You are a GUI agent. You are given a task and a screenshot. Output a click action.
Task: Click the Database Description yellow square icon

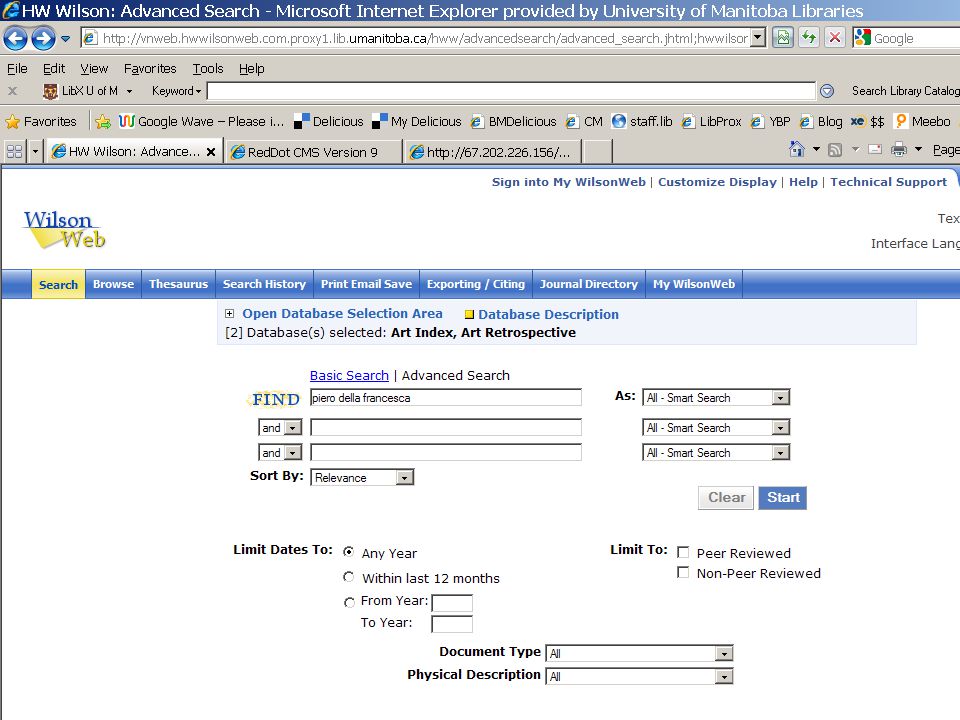[x=469, y=315]
